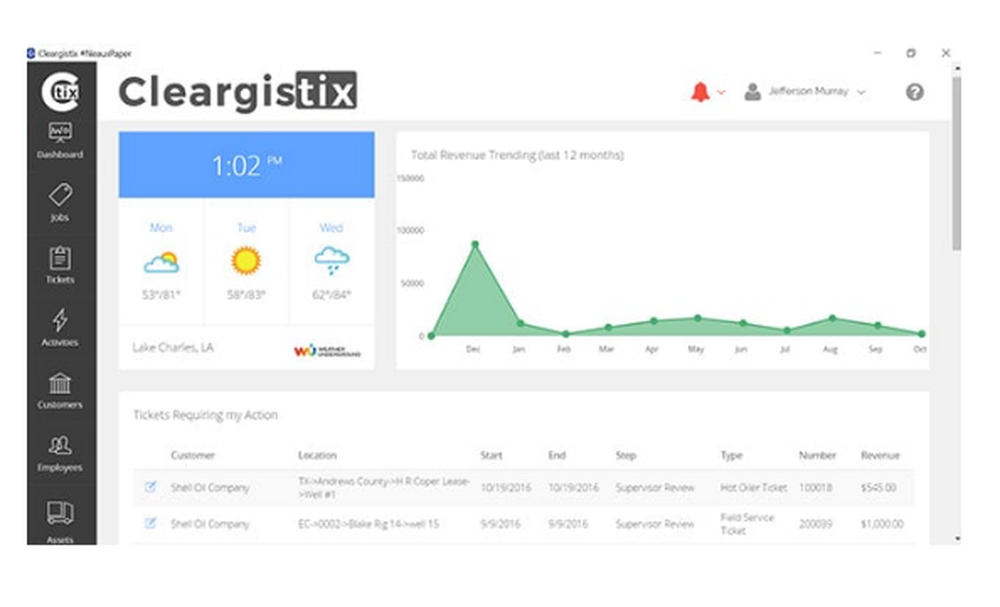Click Wednesday's rain weather icon
The image size is (1000, 607).
[x=332, y=260]
